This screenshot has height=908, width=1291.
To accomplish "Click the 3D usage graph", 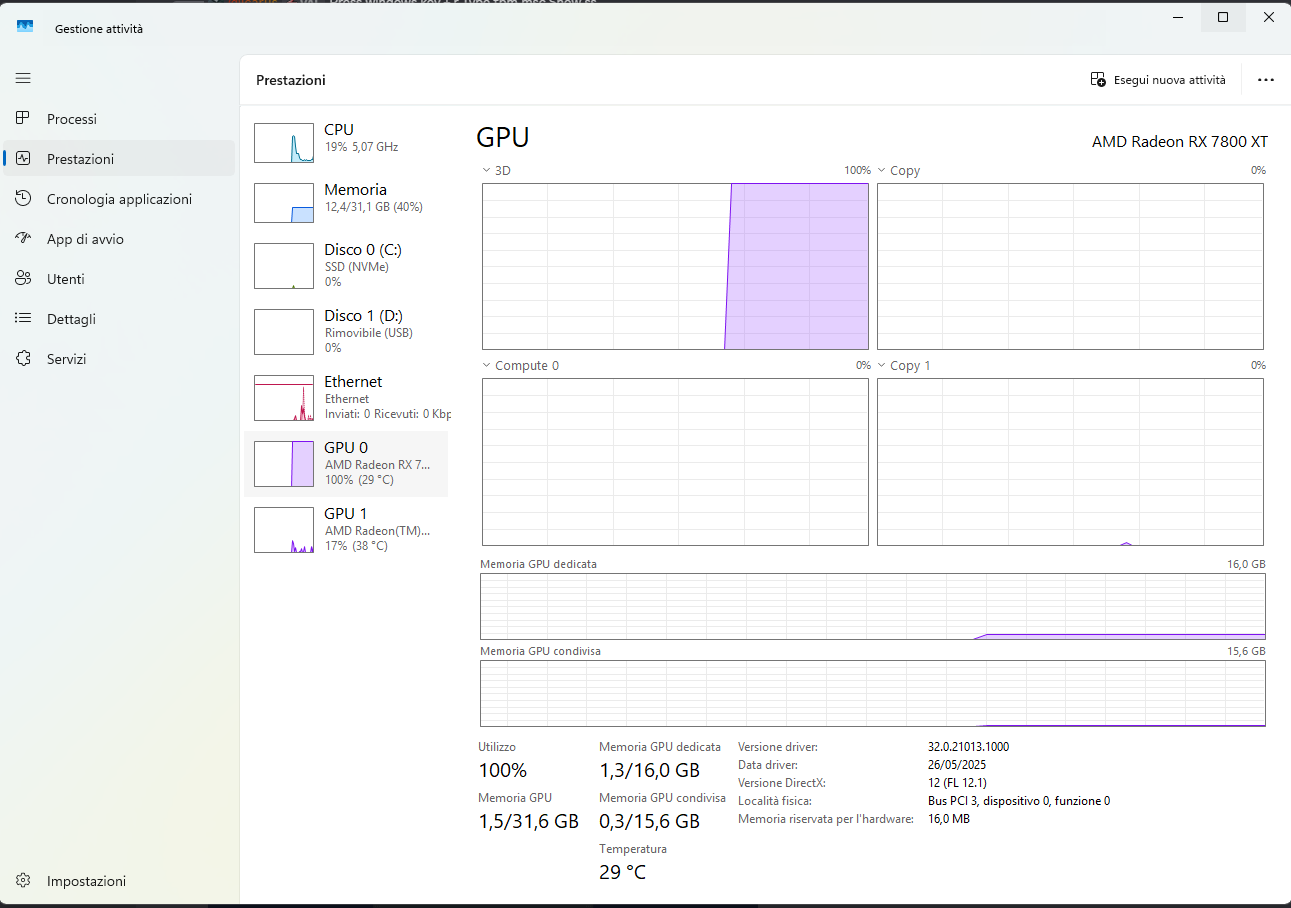I will [675, 266].
